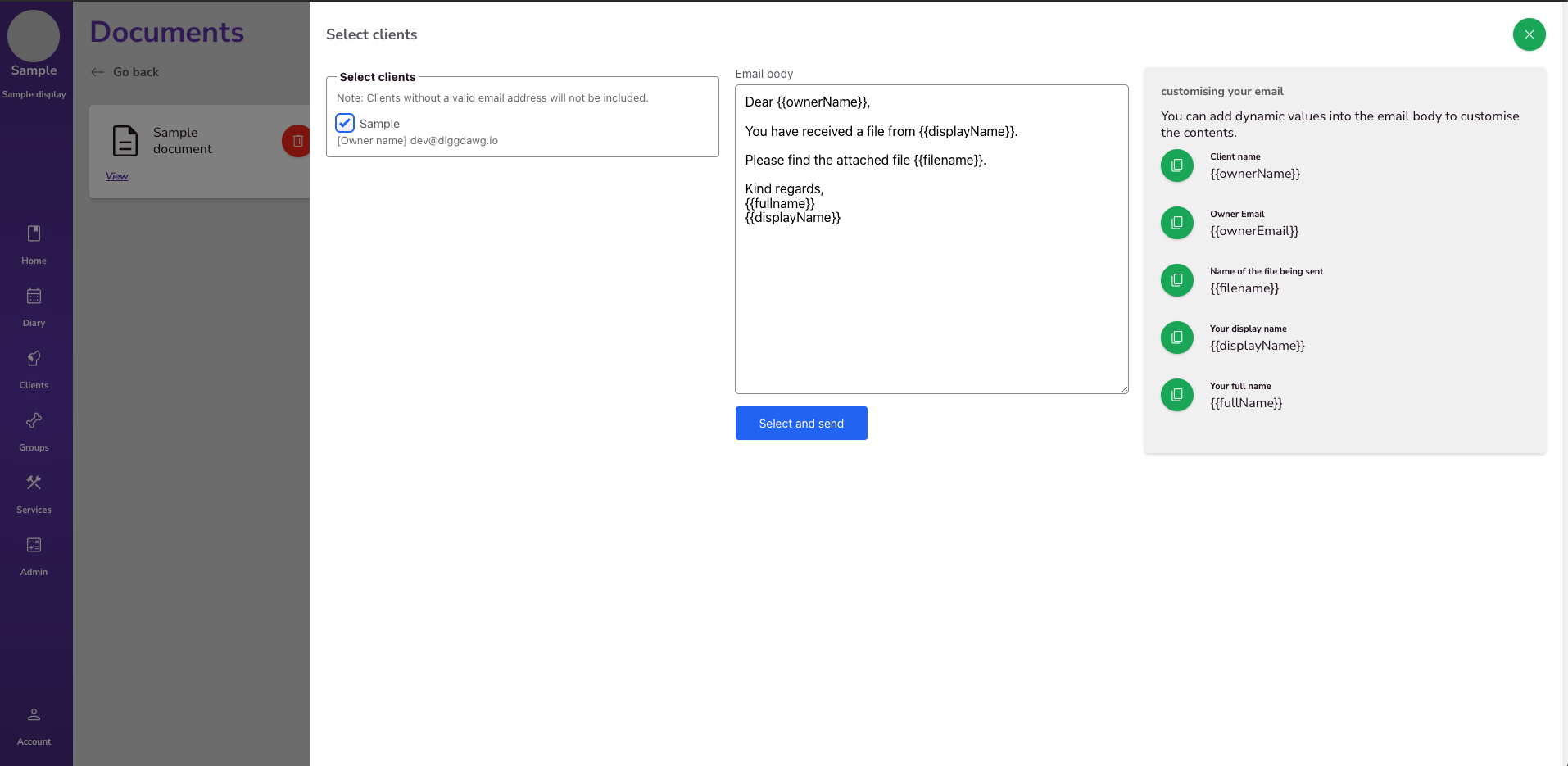Click the Sample client name label
Viewport: 1568px width, 766px height.
(379, 124)
